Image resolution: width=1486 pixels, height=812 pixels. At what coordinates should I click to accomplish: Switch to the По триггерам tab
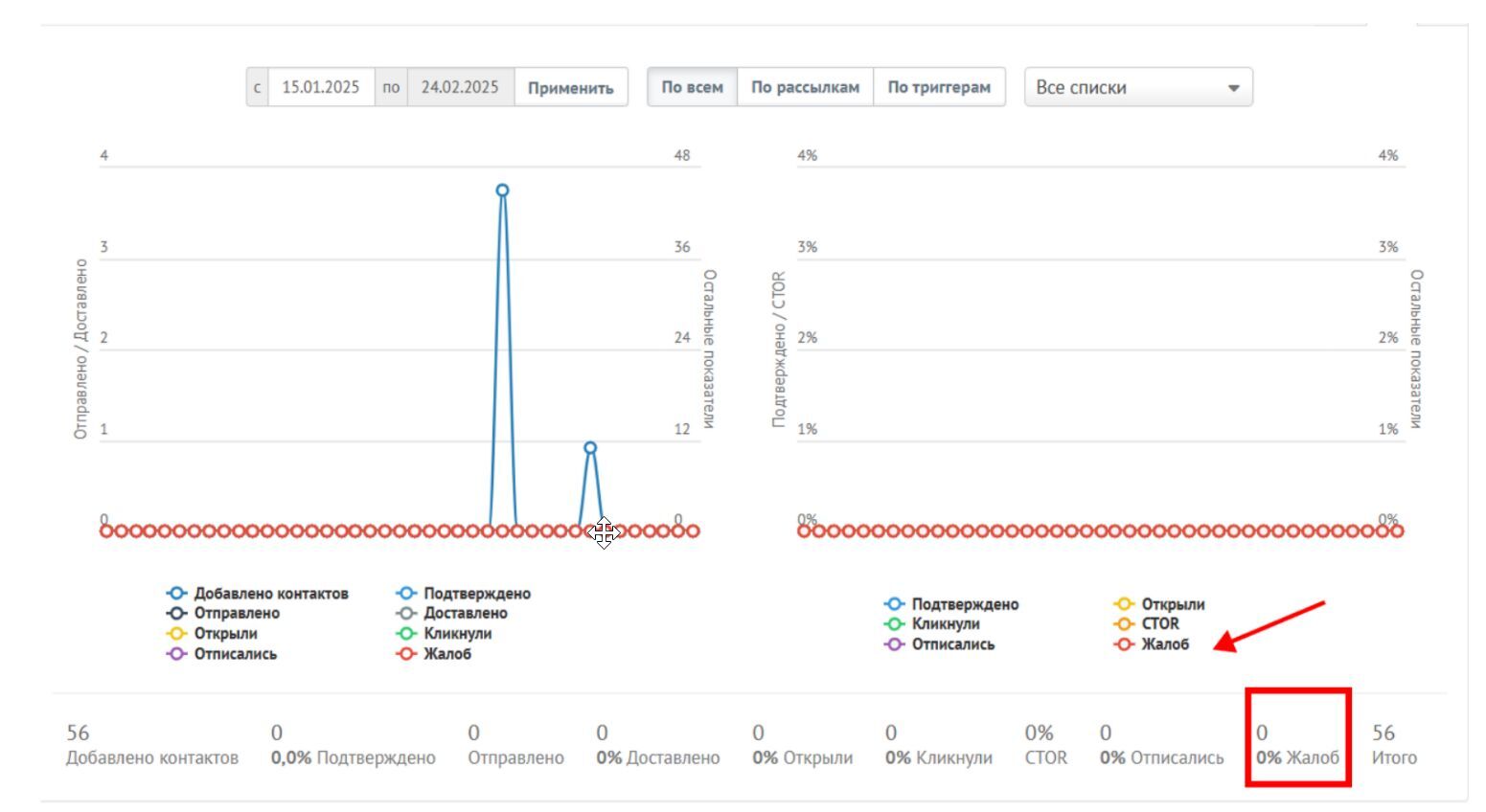(939, 87)
